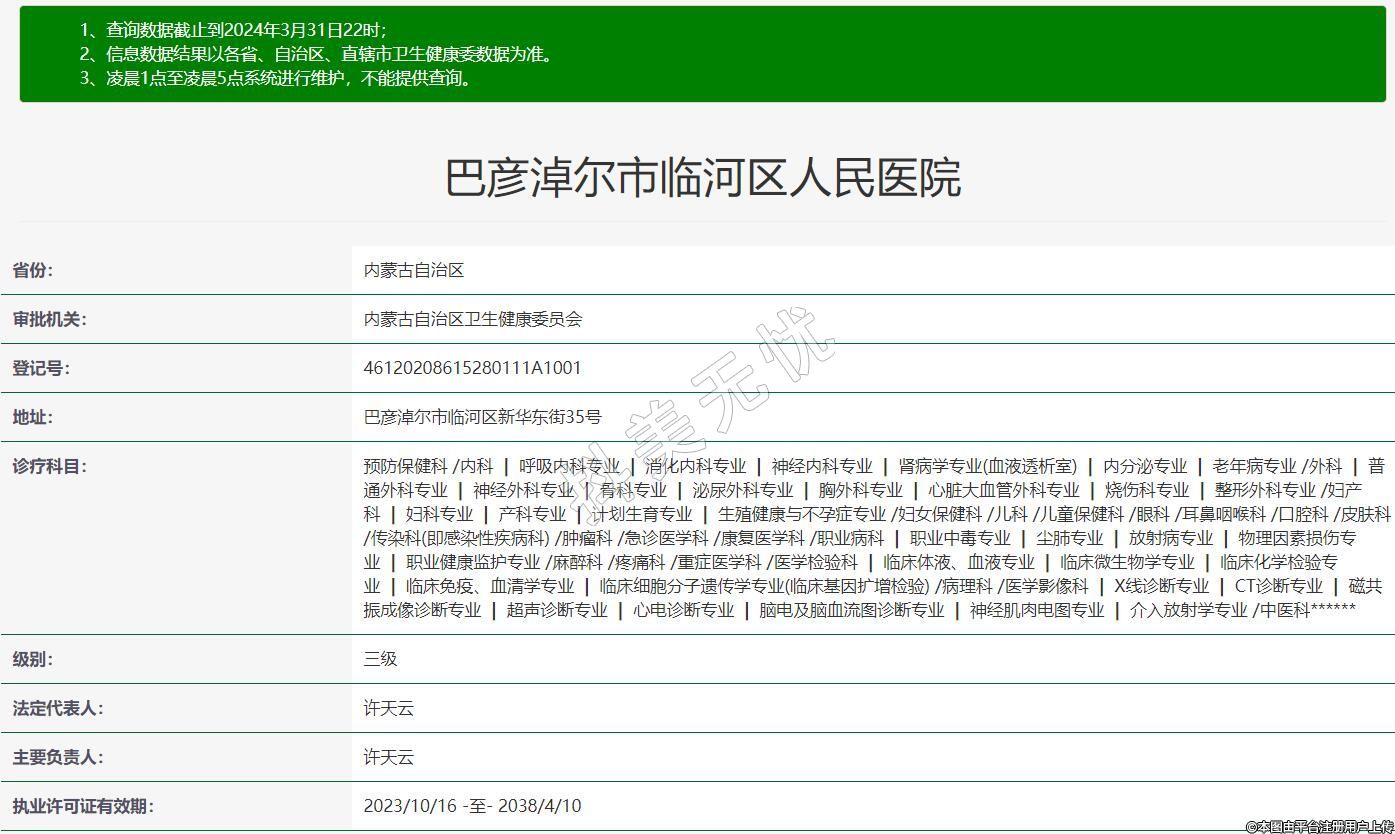
Task: Click the 法定代表人 row label
Action: pyautogui.click(x=57, y=708)
